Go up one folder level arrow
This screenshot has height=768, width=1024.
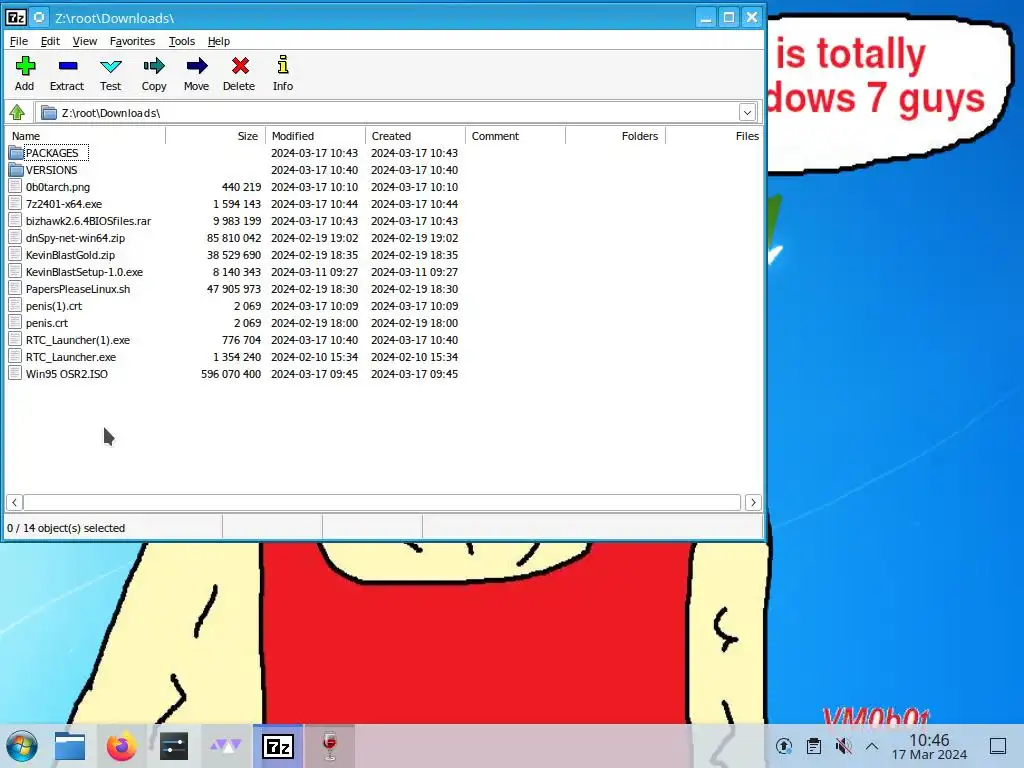coord(18,112)
